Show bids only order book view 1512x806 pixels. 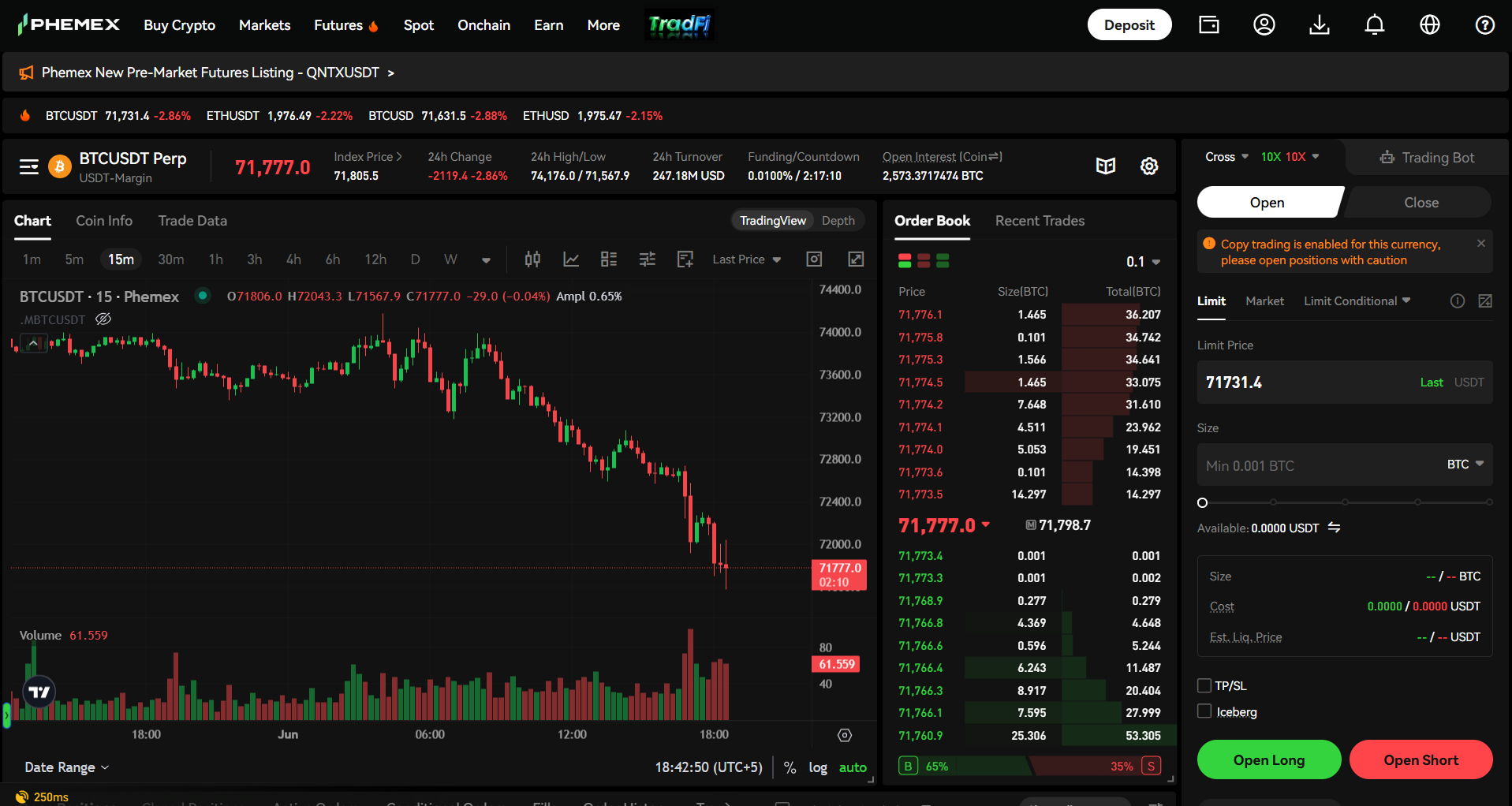point(943,261)
